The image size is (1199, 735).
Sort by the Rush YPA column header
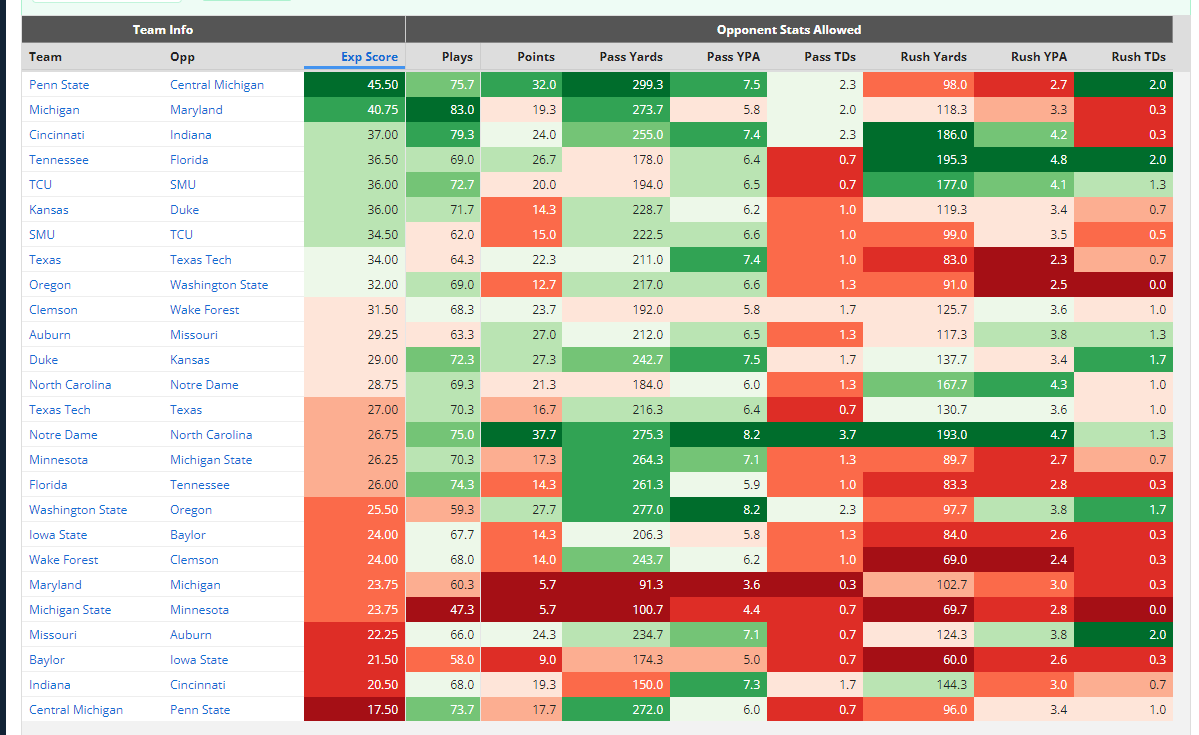1038,57
